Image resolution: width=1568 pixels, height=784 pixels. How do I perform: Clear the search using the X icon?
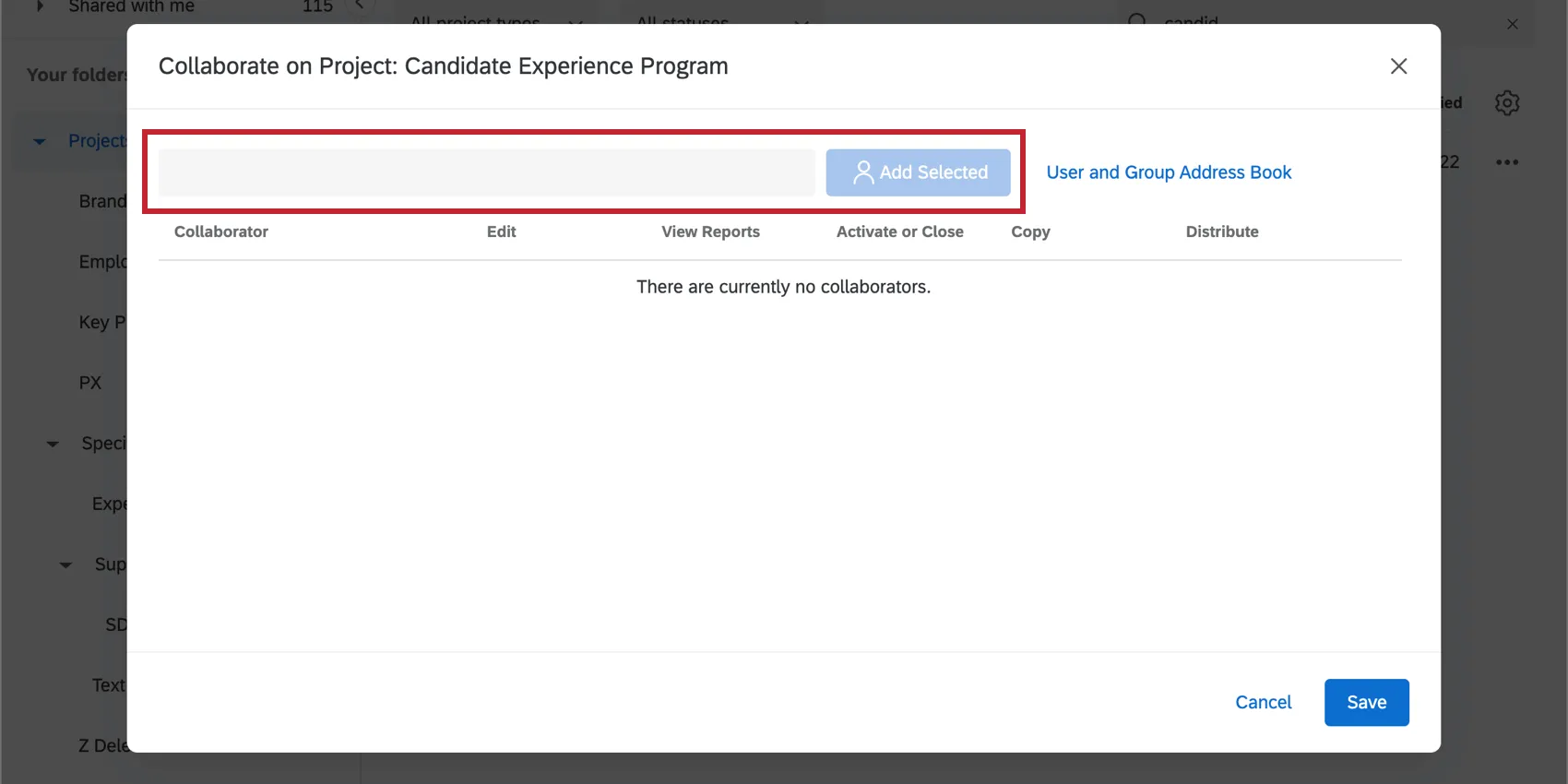tap(1513, 24)
